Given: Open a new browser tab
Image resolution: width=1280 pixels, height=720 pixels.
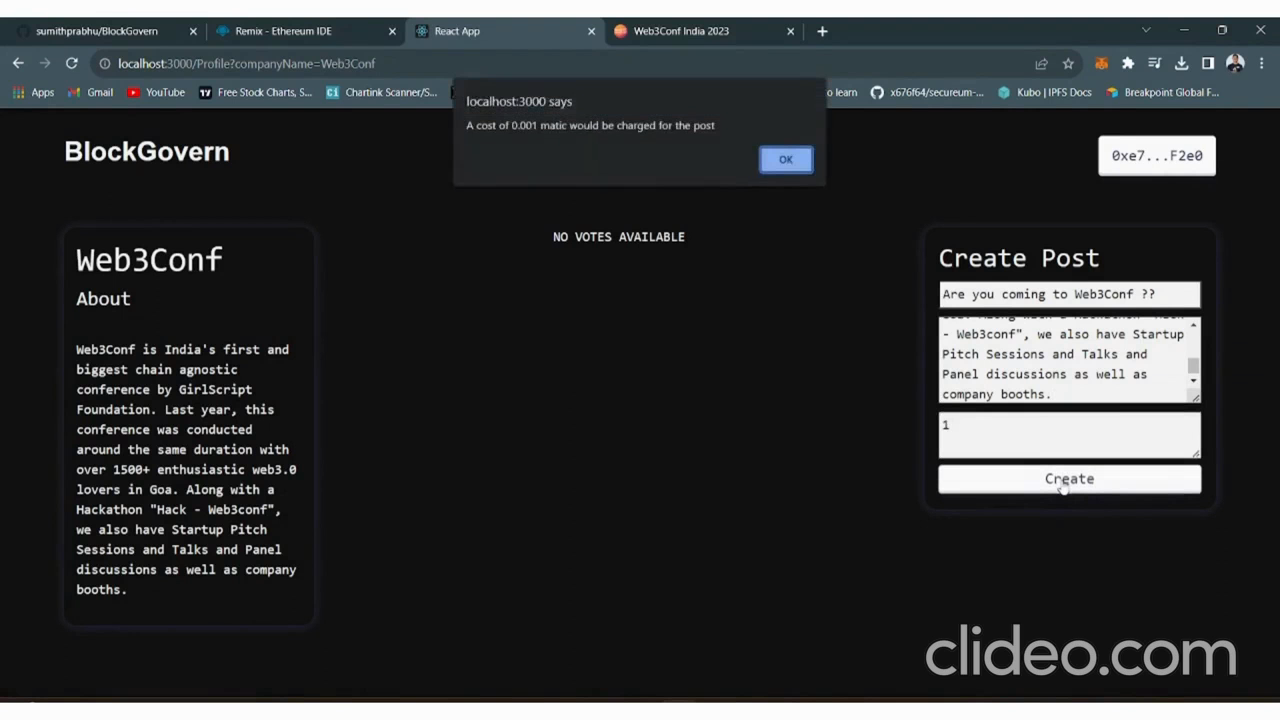Looking at the screenshot, I should pyautogui.click(x=822, y=31).
